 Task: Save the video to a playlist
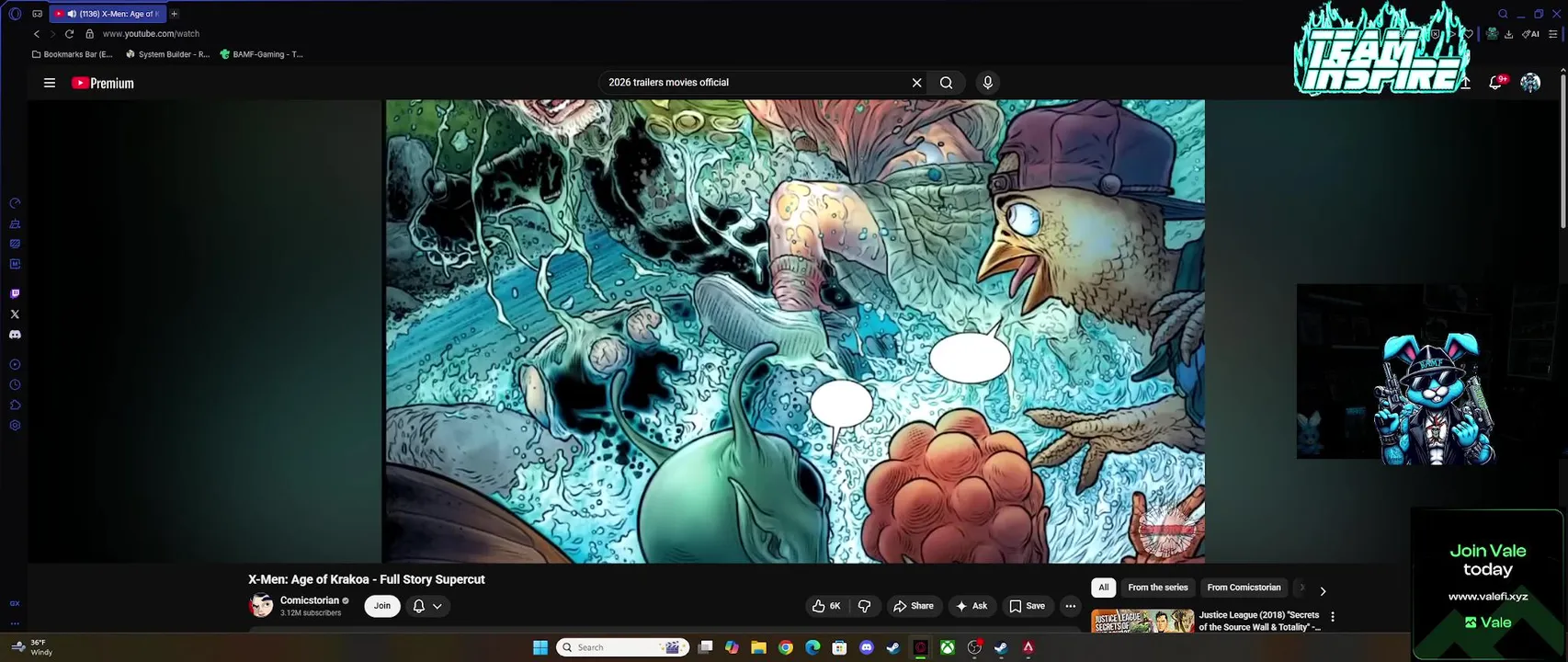(1027, 606)
